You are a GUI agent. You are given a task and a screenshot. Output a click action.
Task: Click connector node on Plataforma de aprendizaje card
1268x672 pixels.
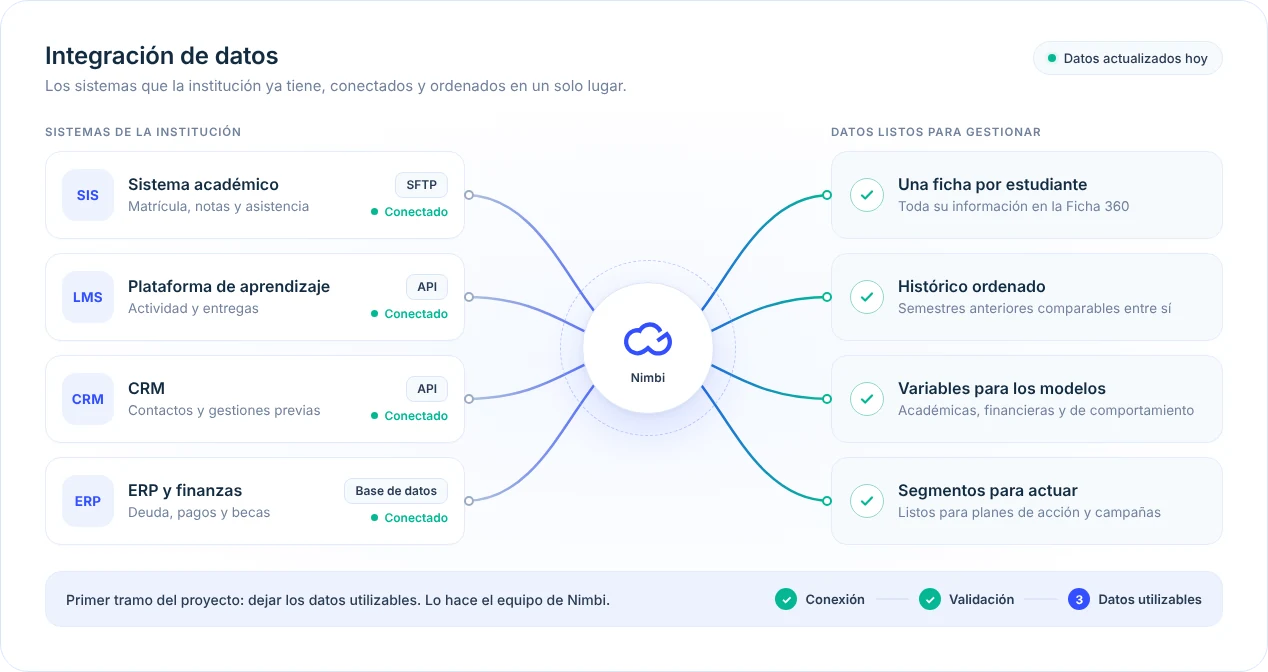[x=469, y=297]
